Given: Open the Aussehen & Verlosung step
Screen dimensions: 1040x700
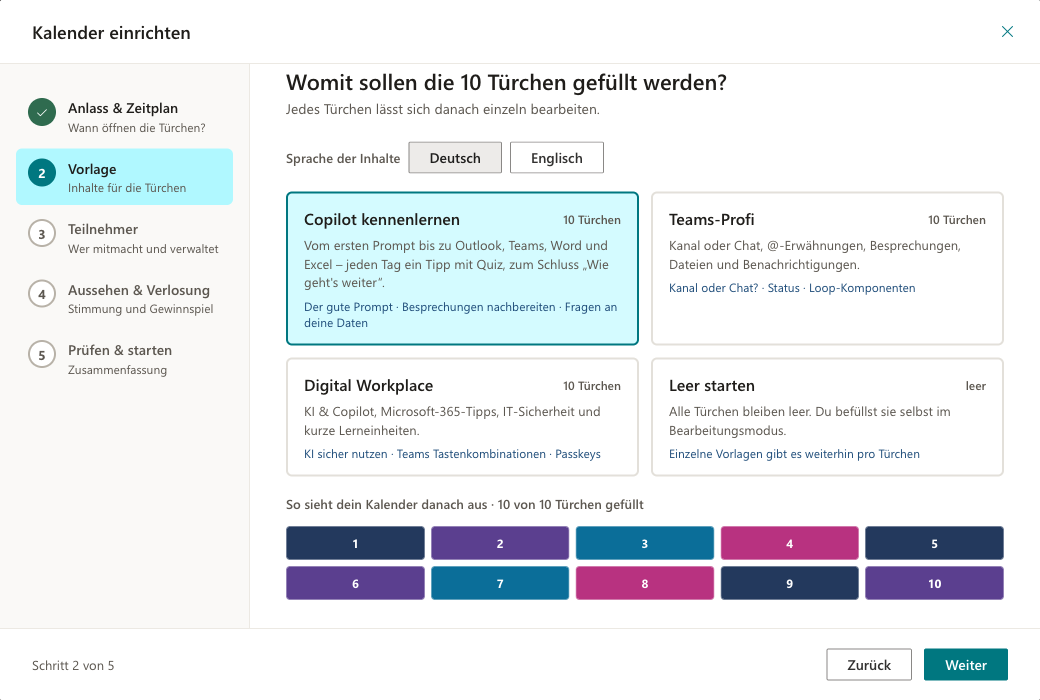Looking at the screenshot, I should tap(125, 299).
